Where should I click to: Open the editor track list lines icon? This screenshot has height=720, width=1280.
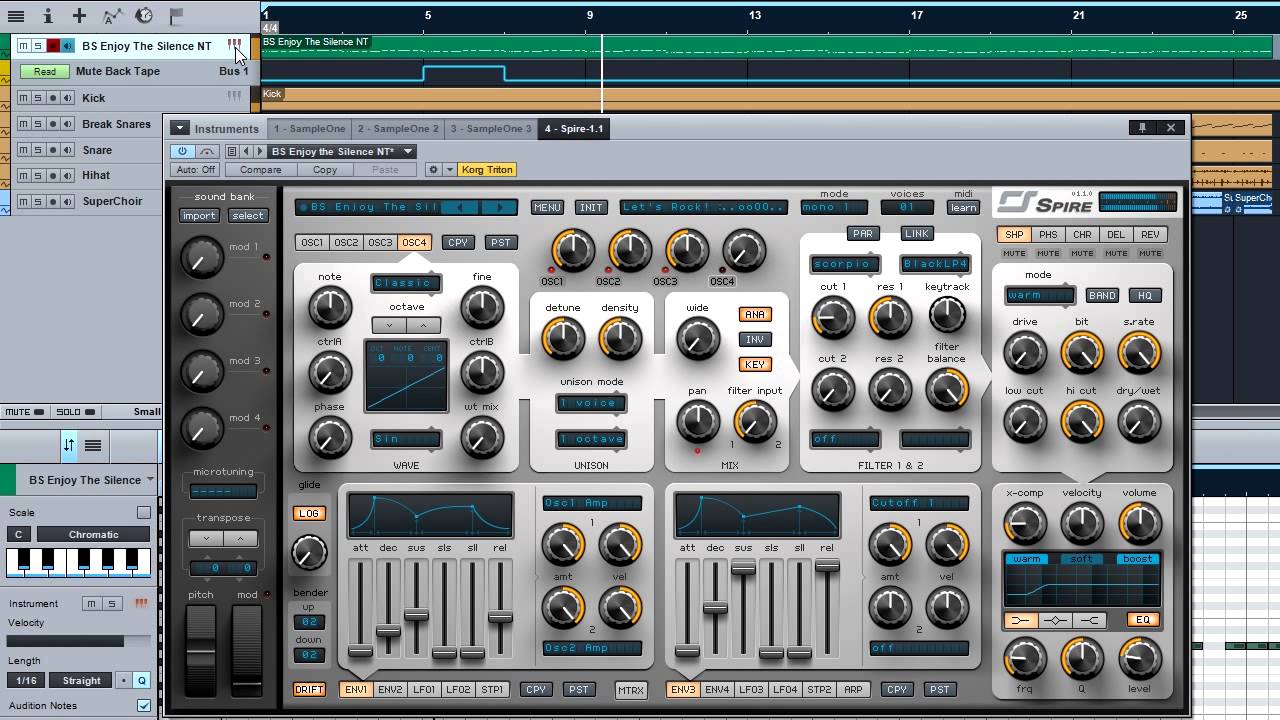point(93,445)
